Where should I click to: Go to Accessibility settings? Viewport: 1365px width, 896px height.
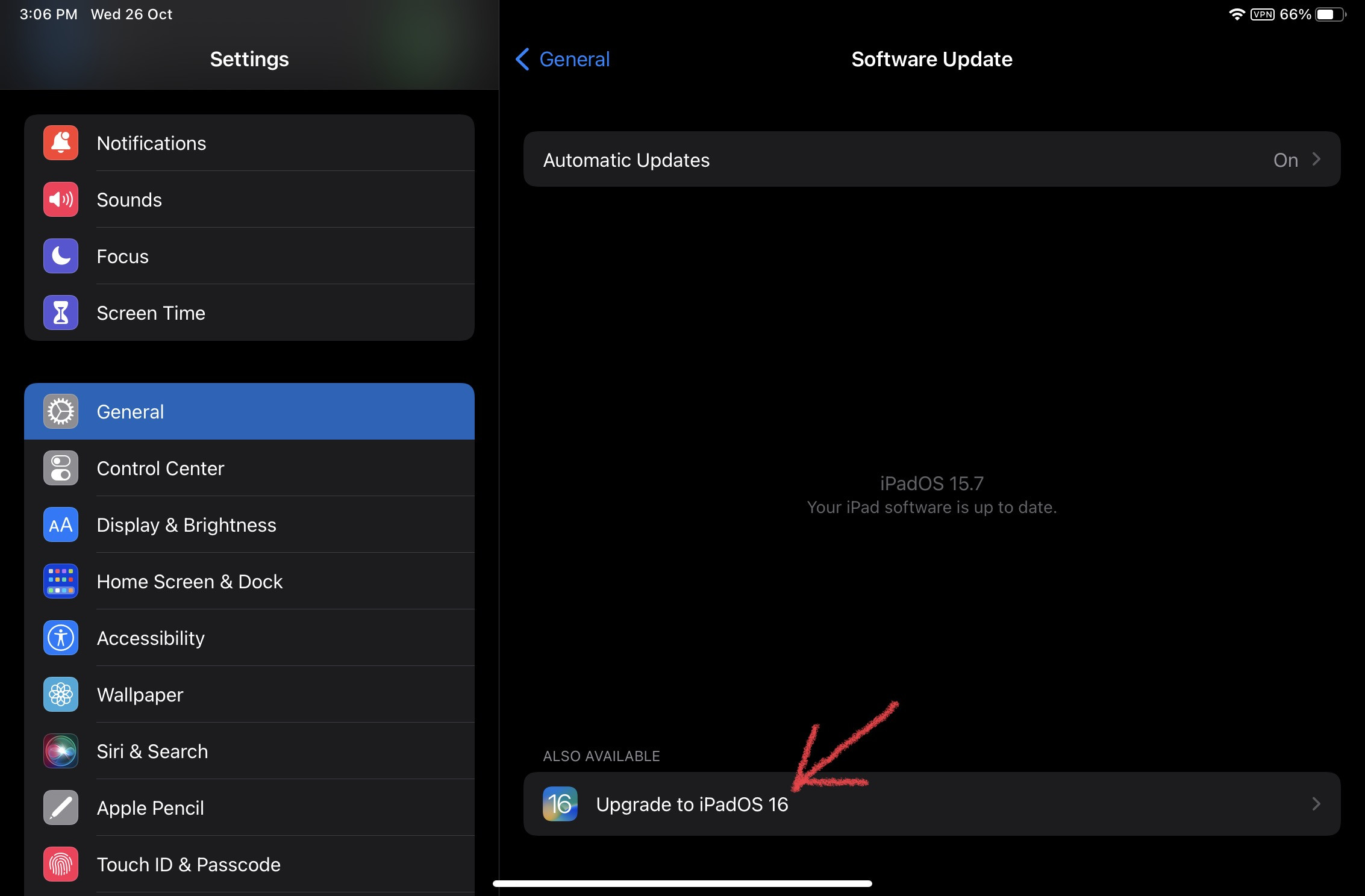click(249, 638)
